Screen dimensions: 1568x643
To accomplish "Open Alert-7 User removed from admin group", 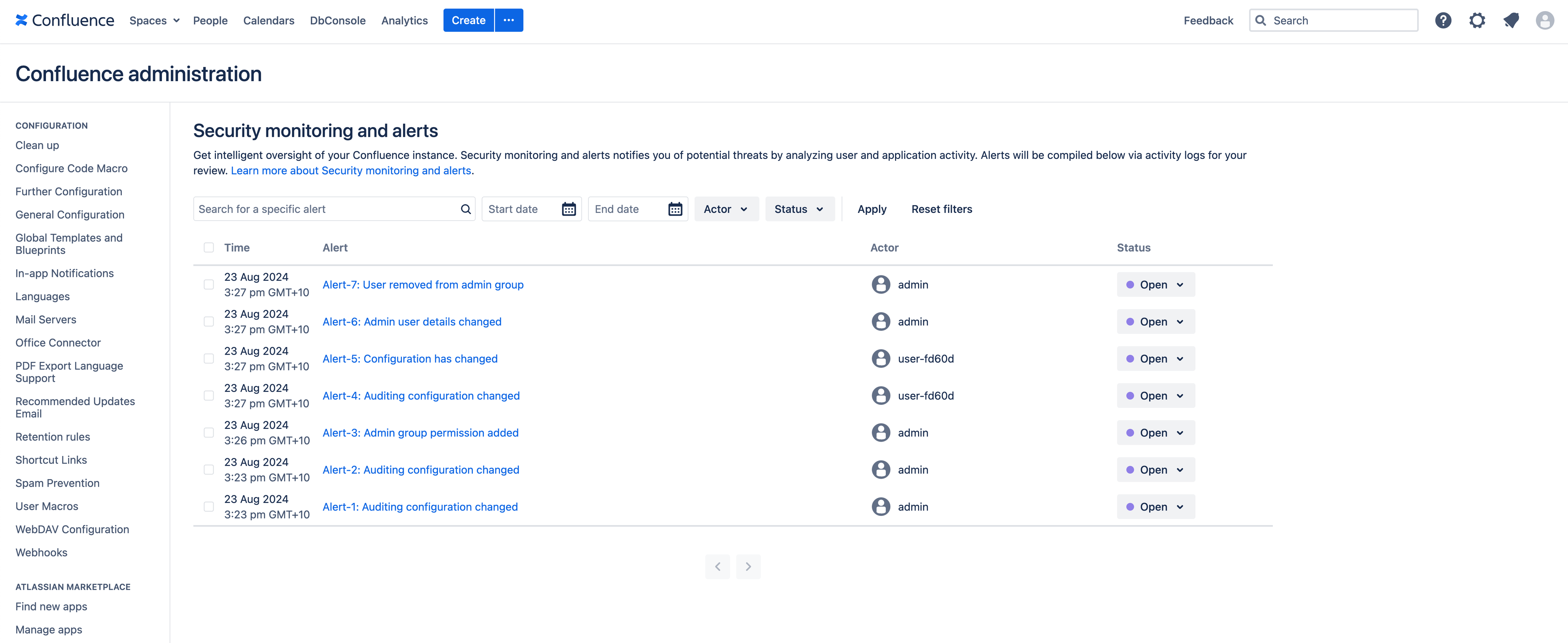I will (x=423, y=285).
